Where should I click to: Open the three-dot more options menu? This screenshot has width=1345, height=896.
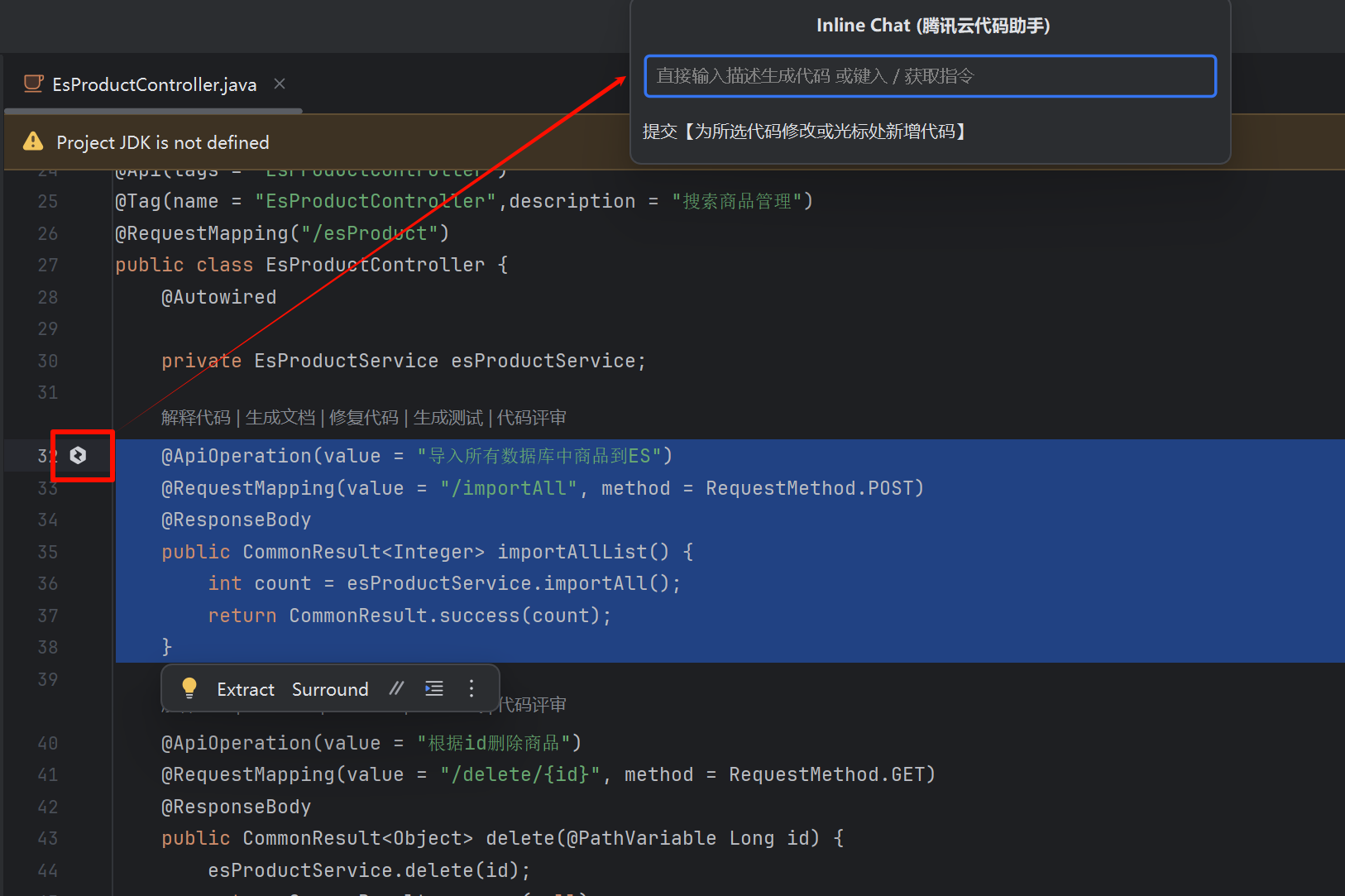pyautogui.click(x=471, y=688)
